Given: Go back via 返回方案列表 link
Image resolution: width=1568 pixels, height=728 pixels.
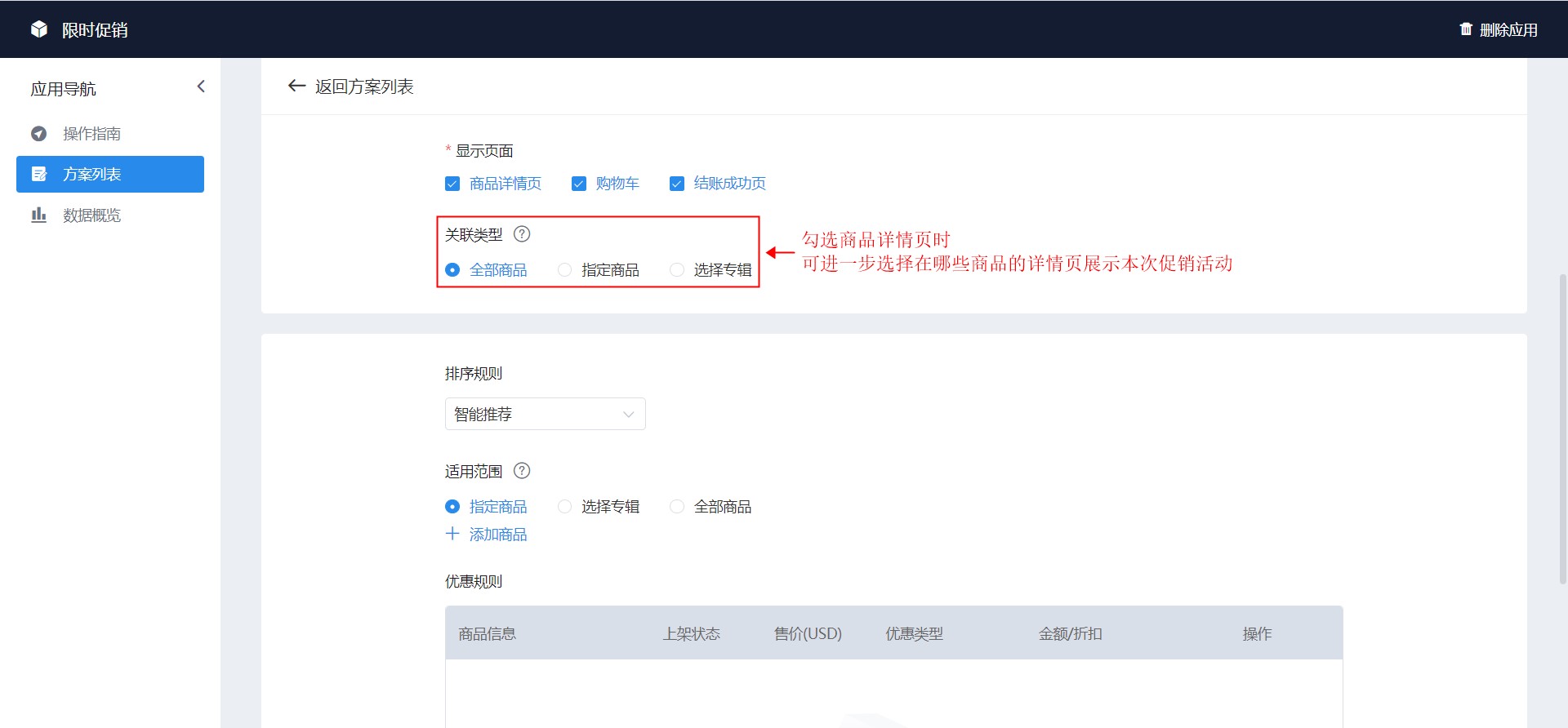Looking at the screenshot, I should tap(364, 87).
